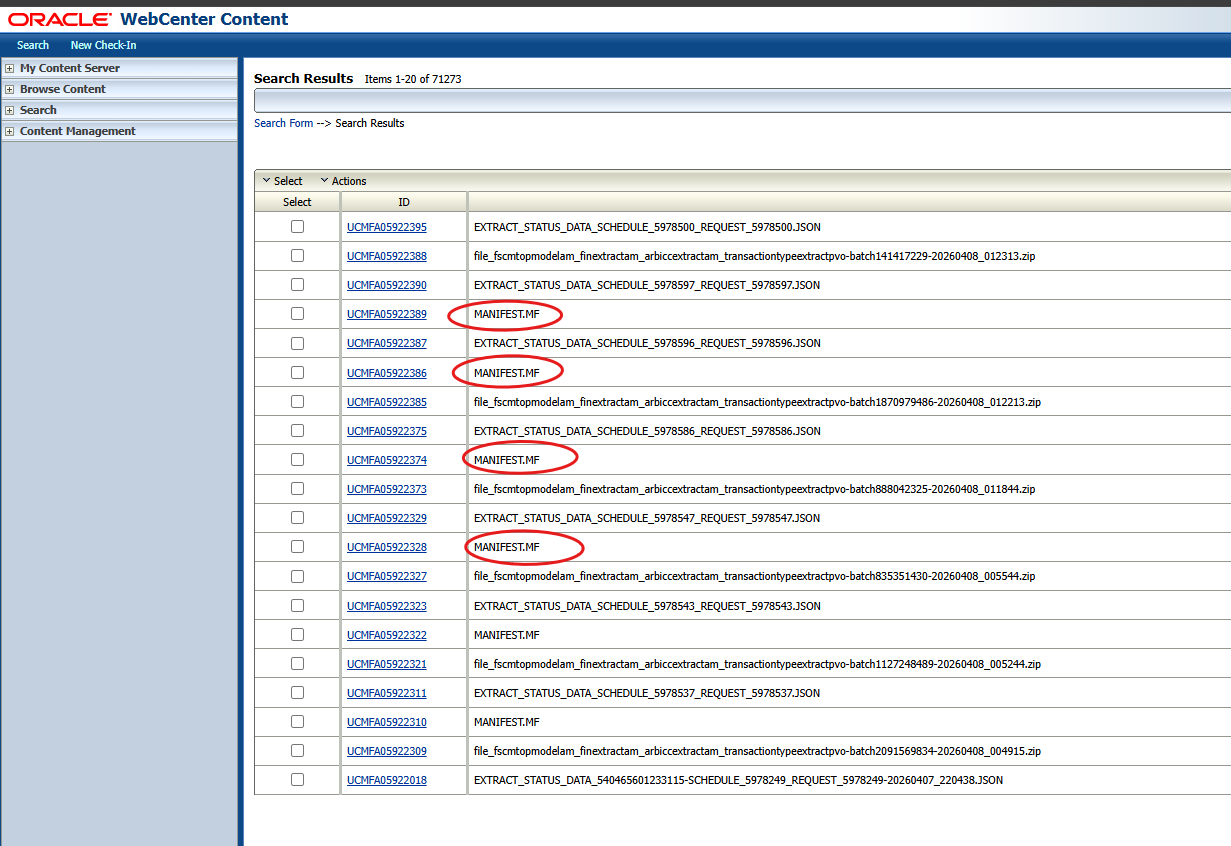This screenshot has width=1231, height=846.
Task: Open the Select dropdown above results table
Action: [x=283, y=181]
